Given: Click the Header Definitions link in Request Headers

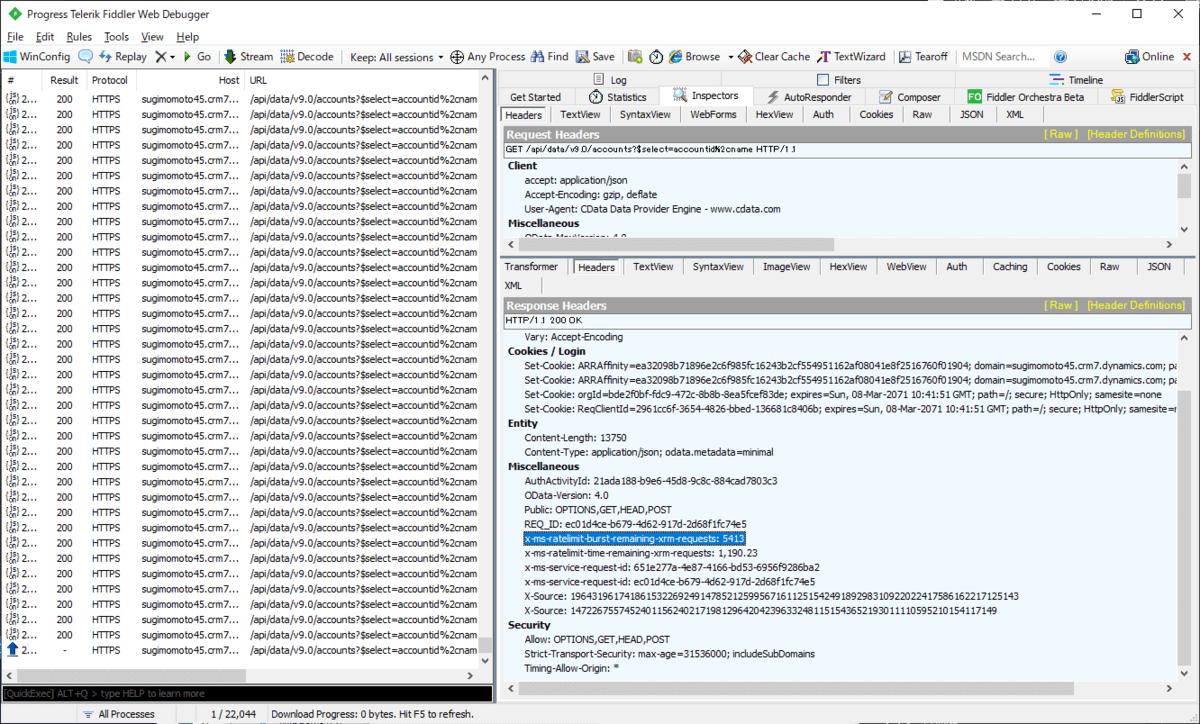Looking at the screenshot, I should point(1135,134).
